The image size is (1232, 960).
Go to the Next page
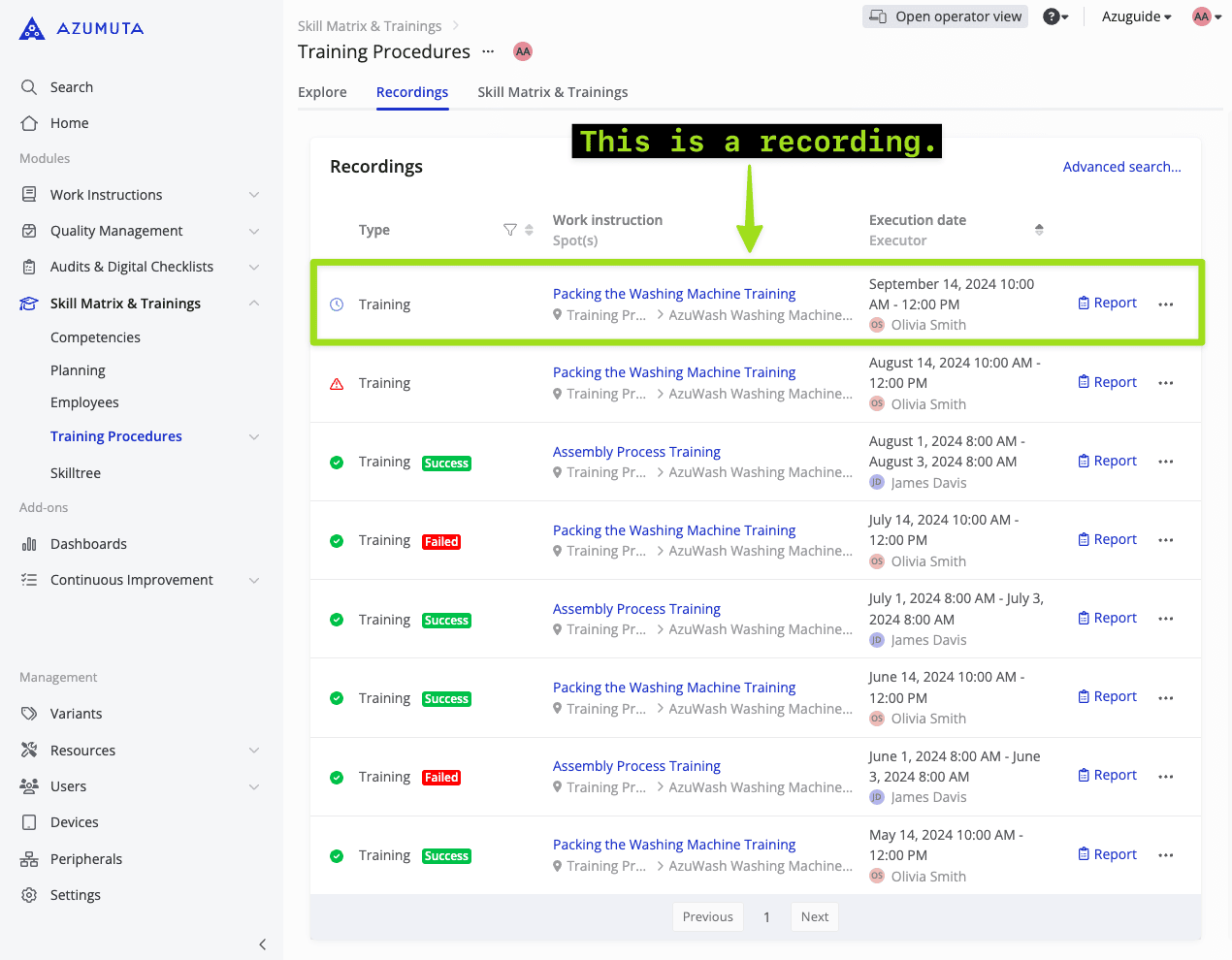814,917
